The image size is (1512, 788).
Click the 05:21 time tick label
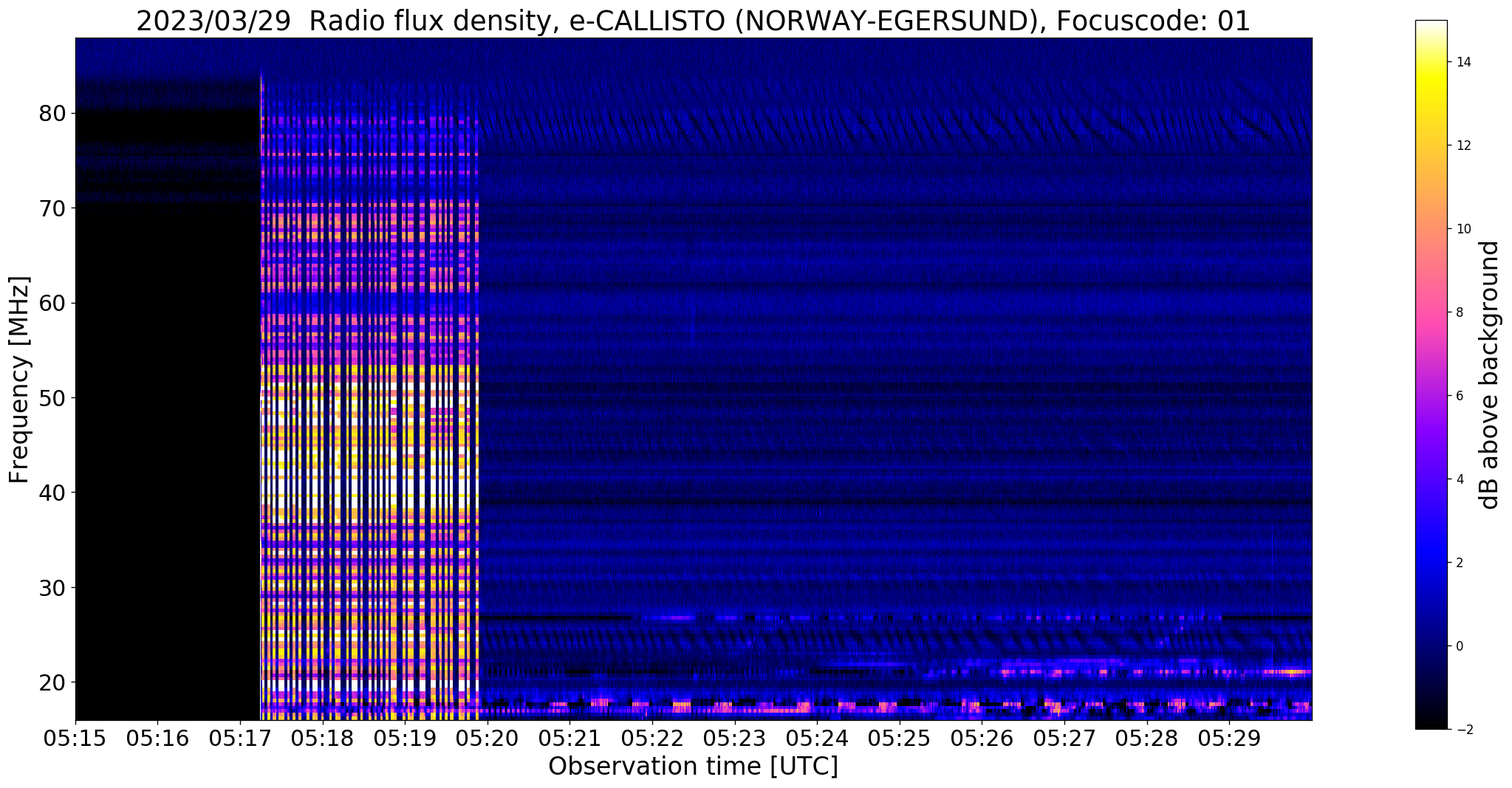(570, 736)
